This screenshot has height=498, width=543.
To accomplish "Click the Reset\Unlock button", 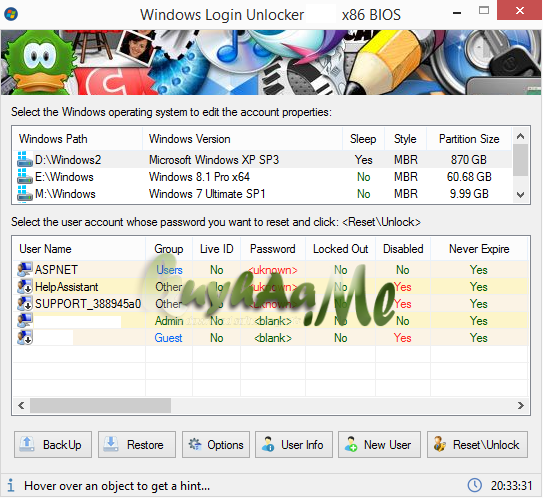I will 477,444.
